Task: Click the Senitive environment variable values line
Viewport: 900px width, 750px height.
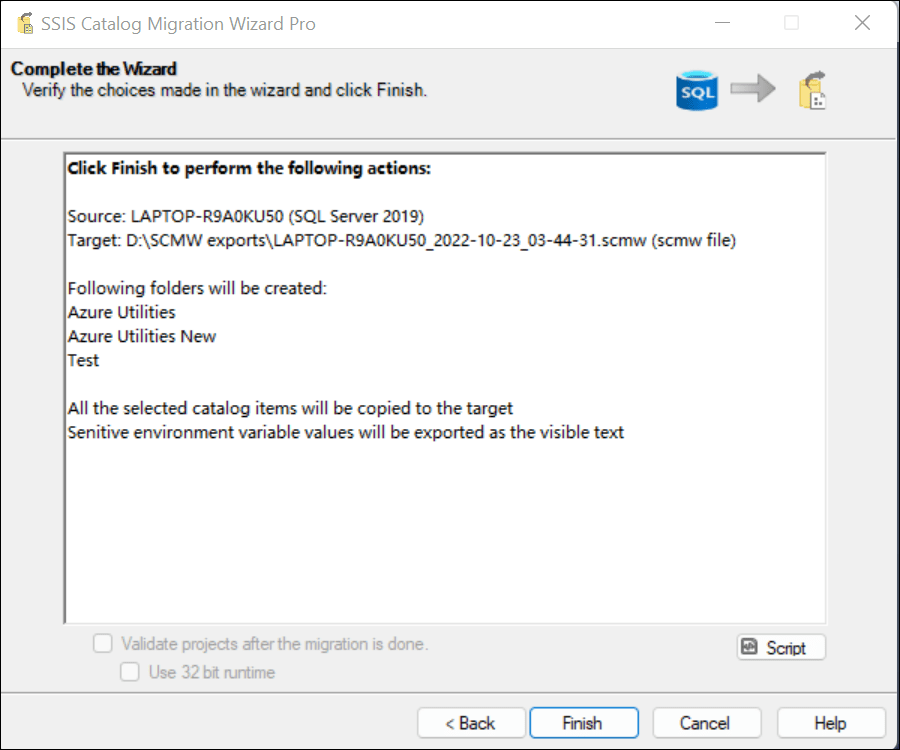Action: click(x=346, y=432)
